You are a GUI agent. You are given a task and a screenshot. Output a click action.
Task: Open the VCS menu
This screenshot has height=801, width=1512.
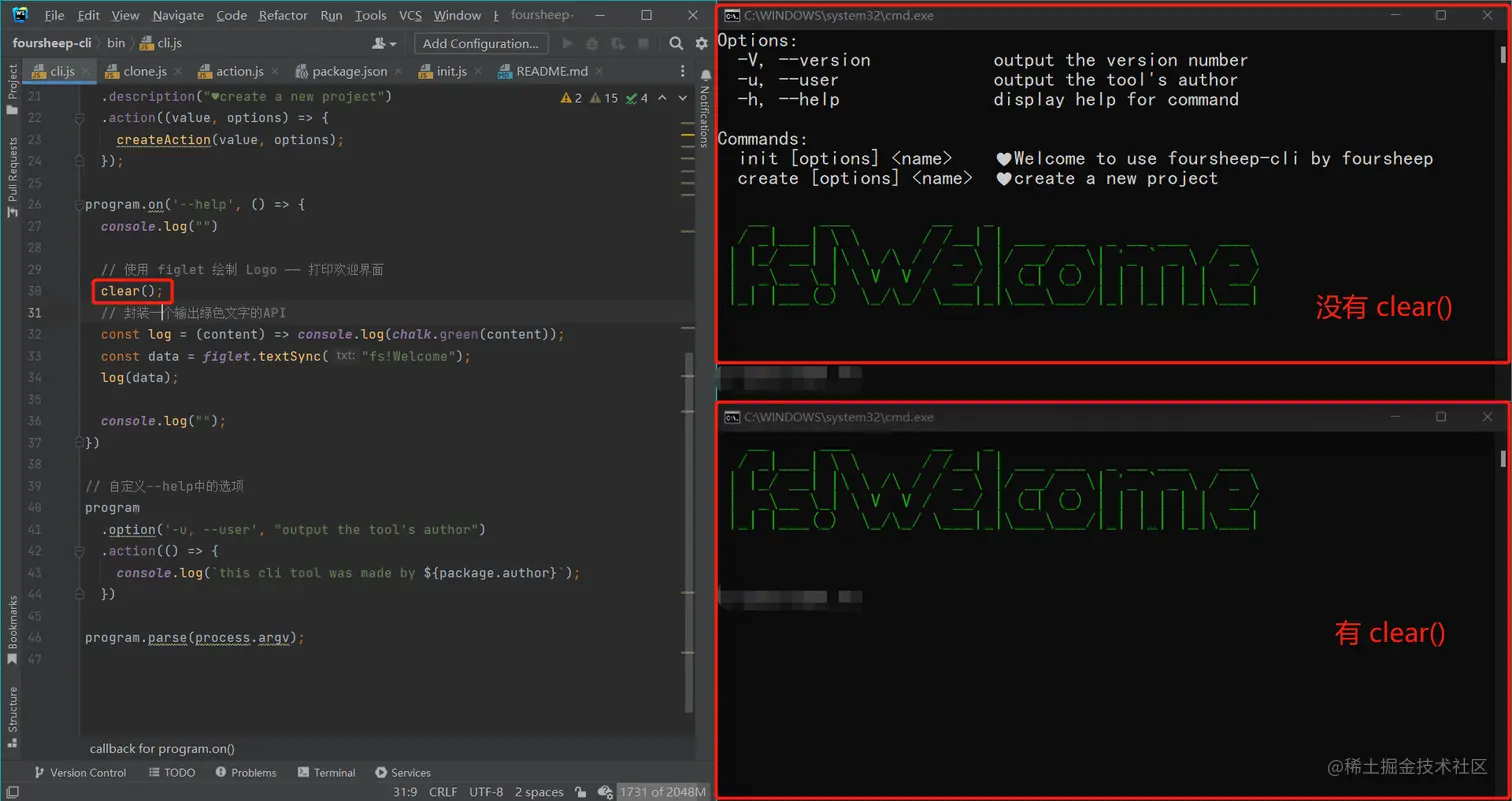pyautogui.click(x=410, y=15)
